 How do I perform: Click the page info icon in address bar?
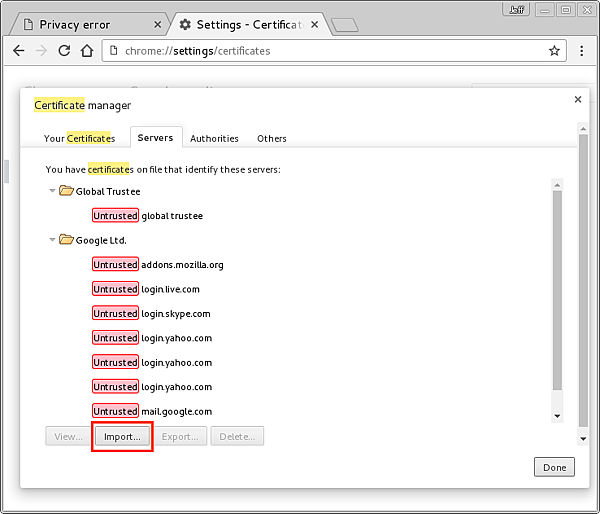pos(114,51)
